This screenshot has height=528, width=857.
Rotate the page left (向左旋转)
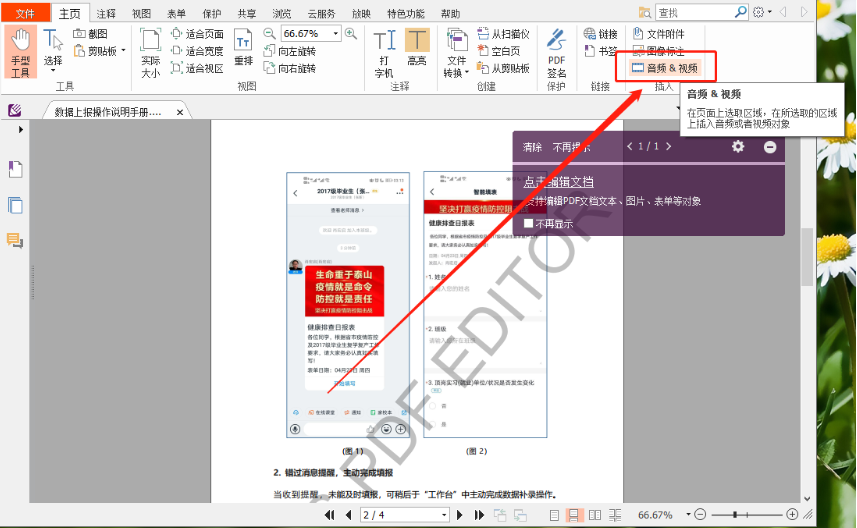(x=290, y=51)
